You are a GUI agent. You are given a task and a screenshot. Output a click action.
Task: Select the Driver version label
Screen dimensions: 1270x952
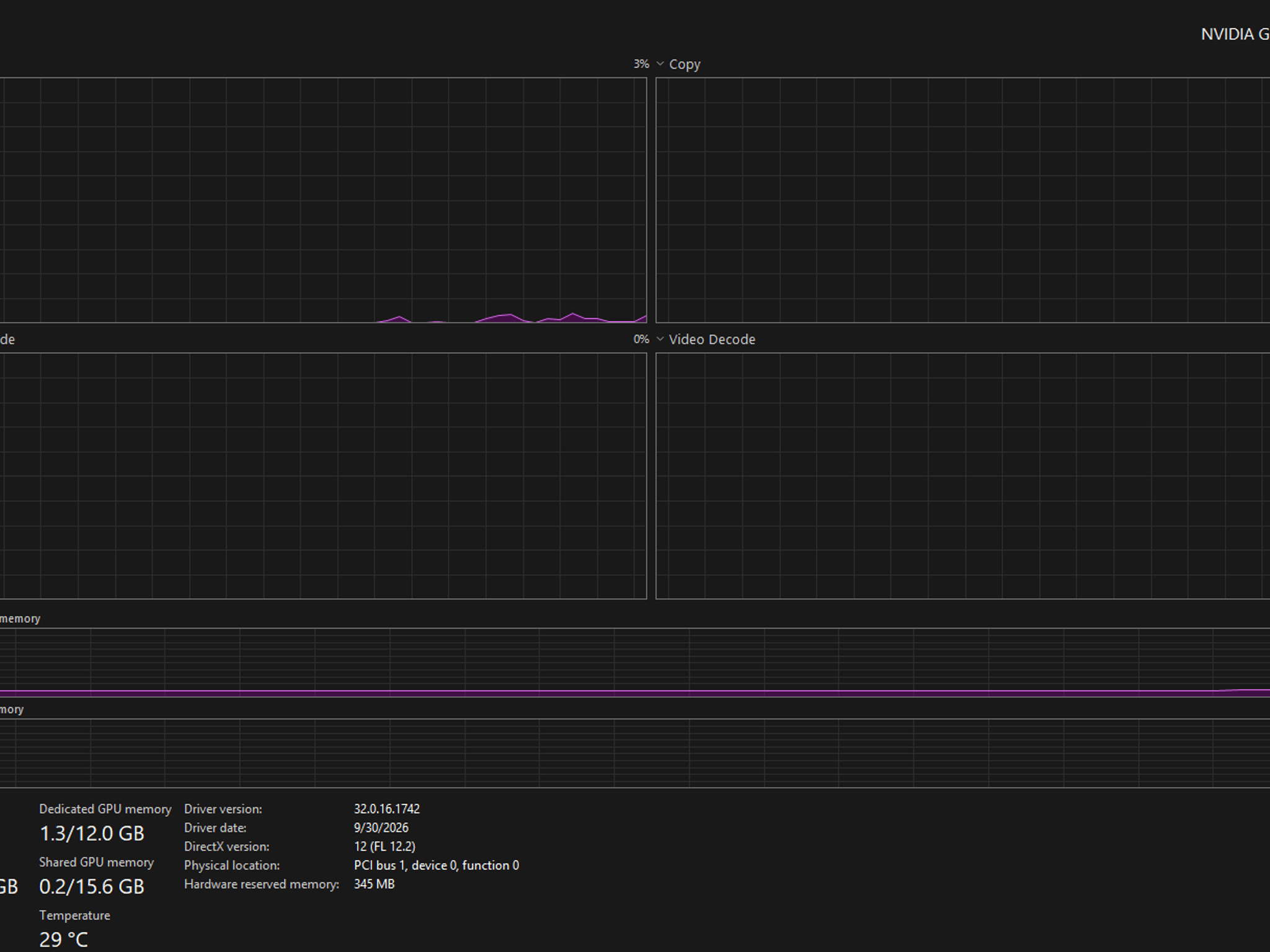[x=223, y=809]
